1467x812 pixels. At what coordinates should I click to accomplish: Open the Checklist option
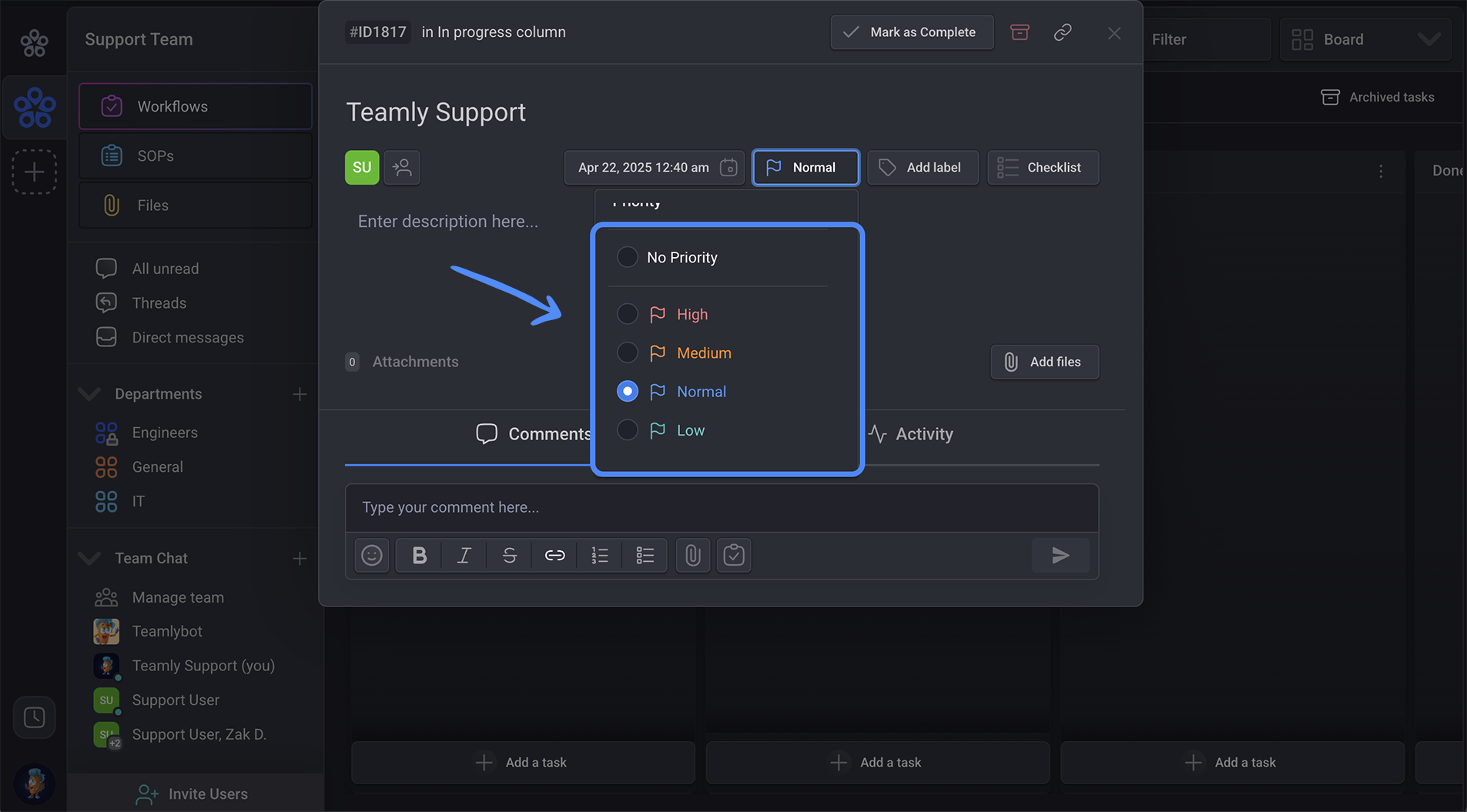[x=1043, y=167]
